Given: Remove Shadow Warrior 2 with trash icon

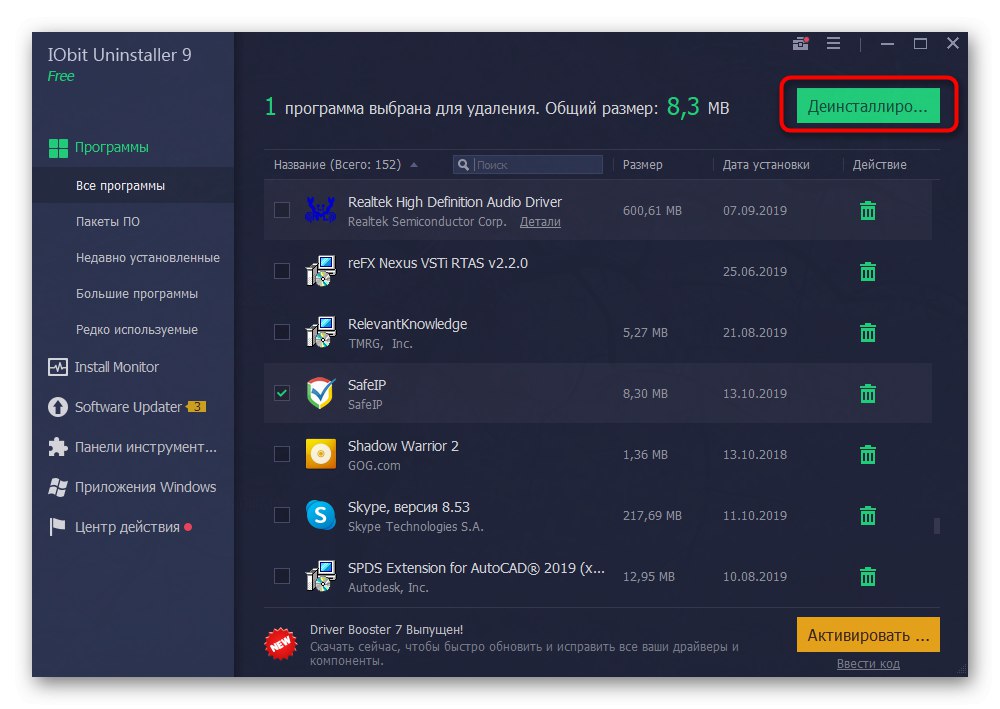Looking at the screenshot, I should click(867, 455).
